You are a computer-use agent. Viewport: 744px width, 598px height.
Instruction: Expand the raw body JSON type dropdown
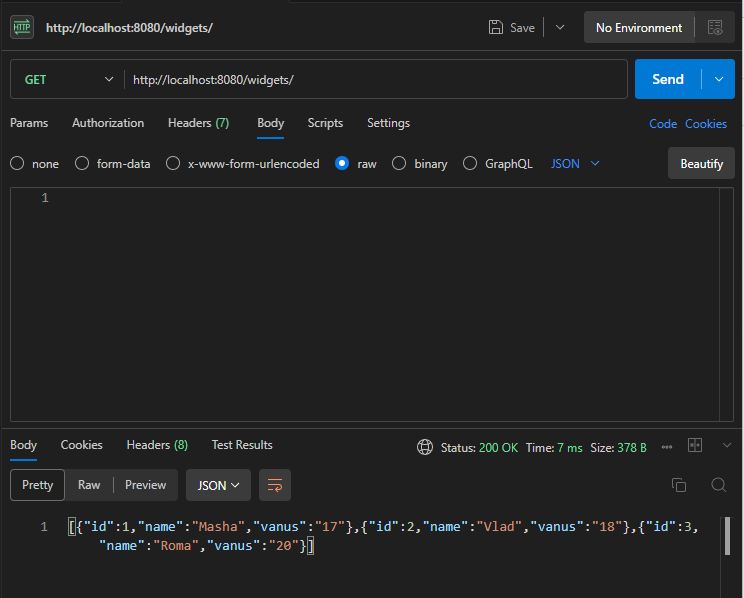(x=576, y=163)
